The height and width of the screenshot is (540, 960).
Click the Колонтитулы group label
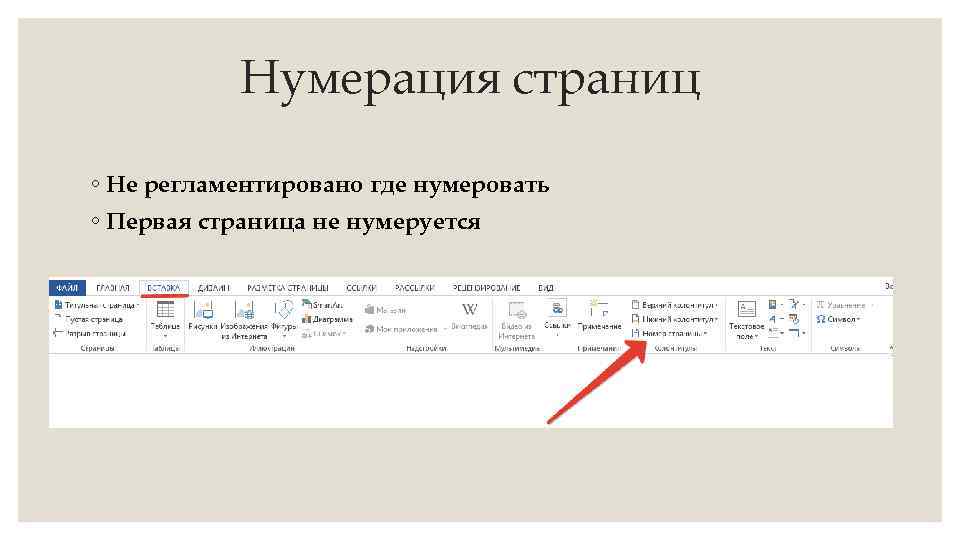point(675,348)
